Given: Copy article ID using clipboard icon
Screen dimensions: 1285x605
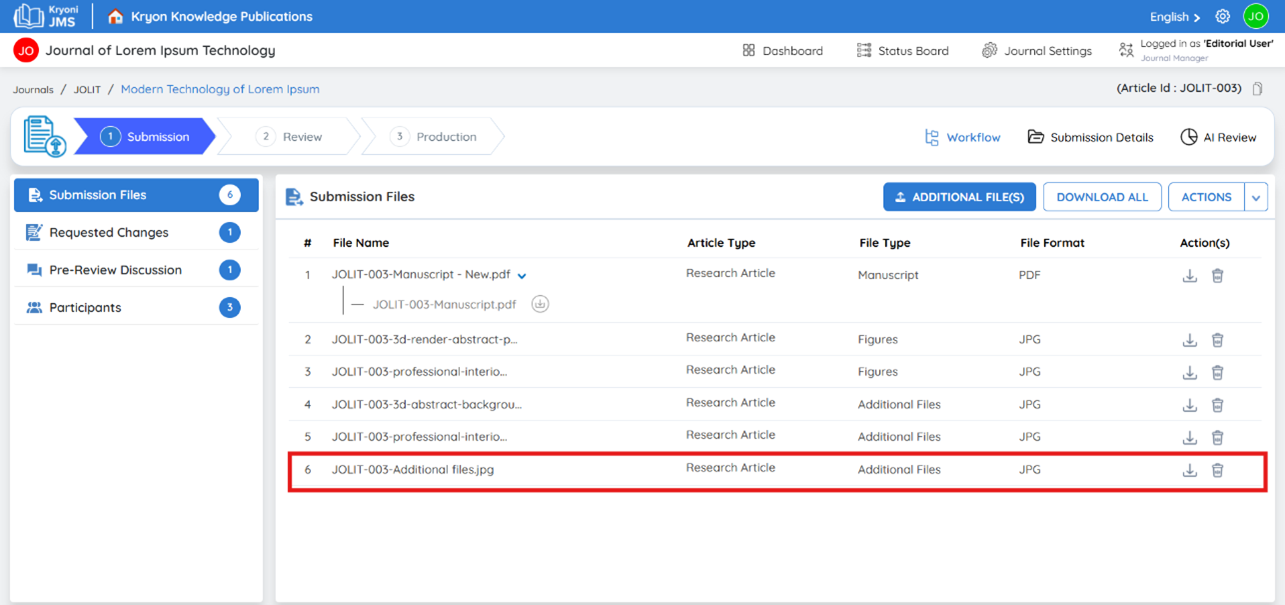Looking at the screenshot, I should (x=1258, y=89).
